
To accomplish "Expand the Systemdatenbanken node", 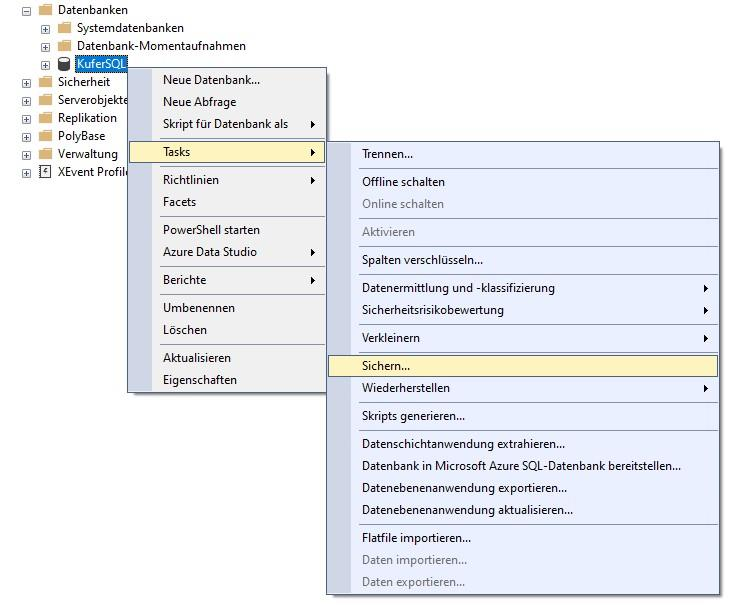I will [x=45, y=29].
